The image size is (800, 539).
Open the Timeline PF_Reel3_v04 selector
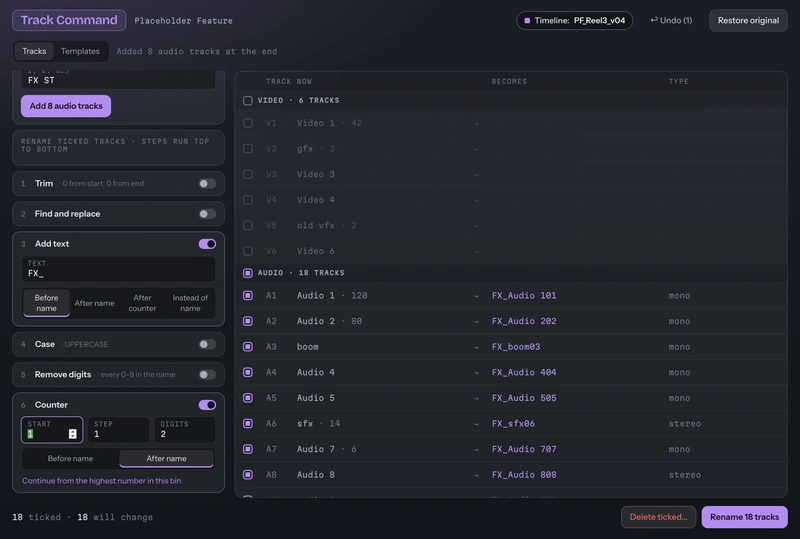[x=574, y=20]
